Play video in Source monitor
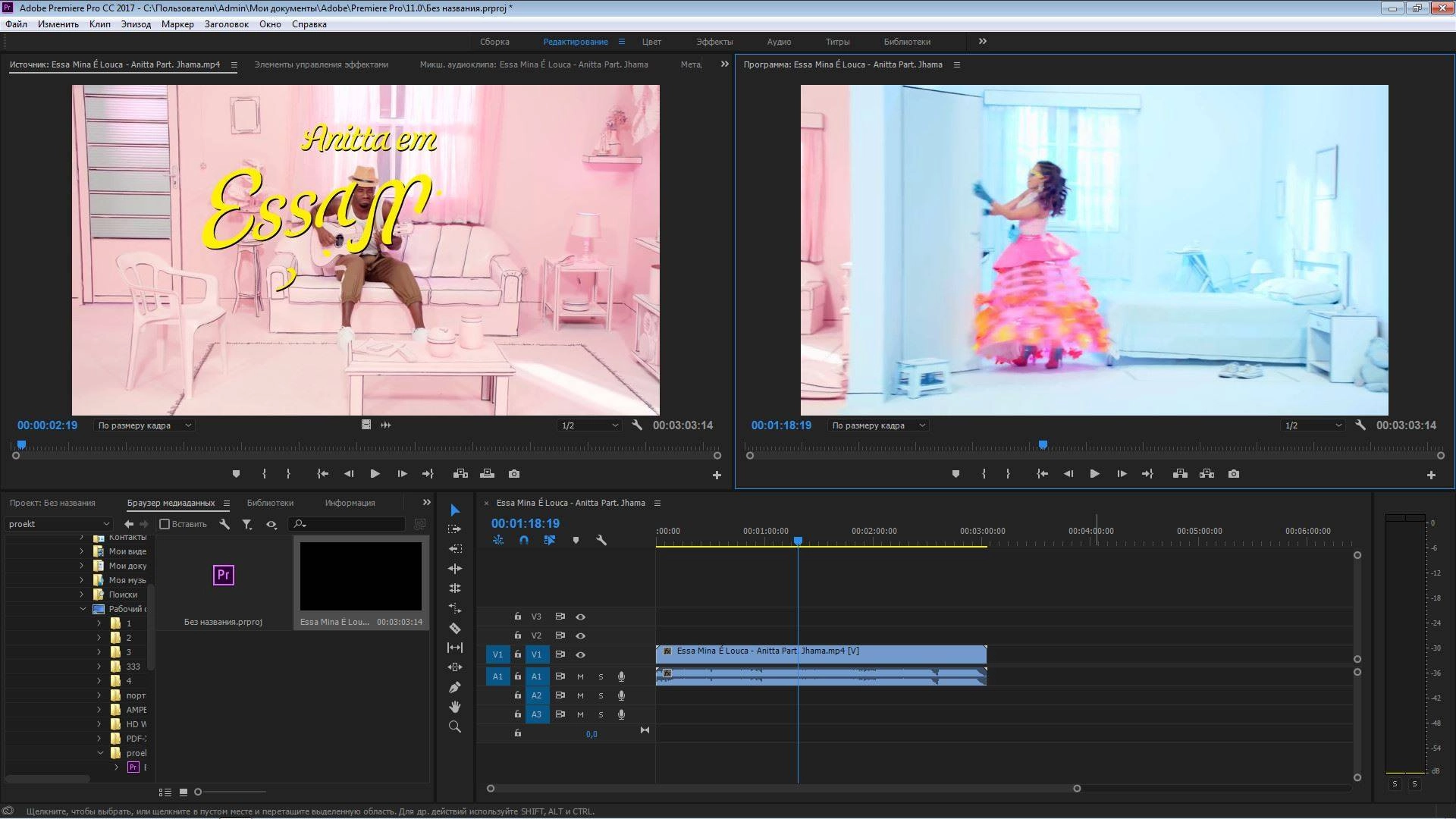 375,474
